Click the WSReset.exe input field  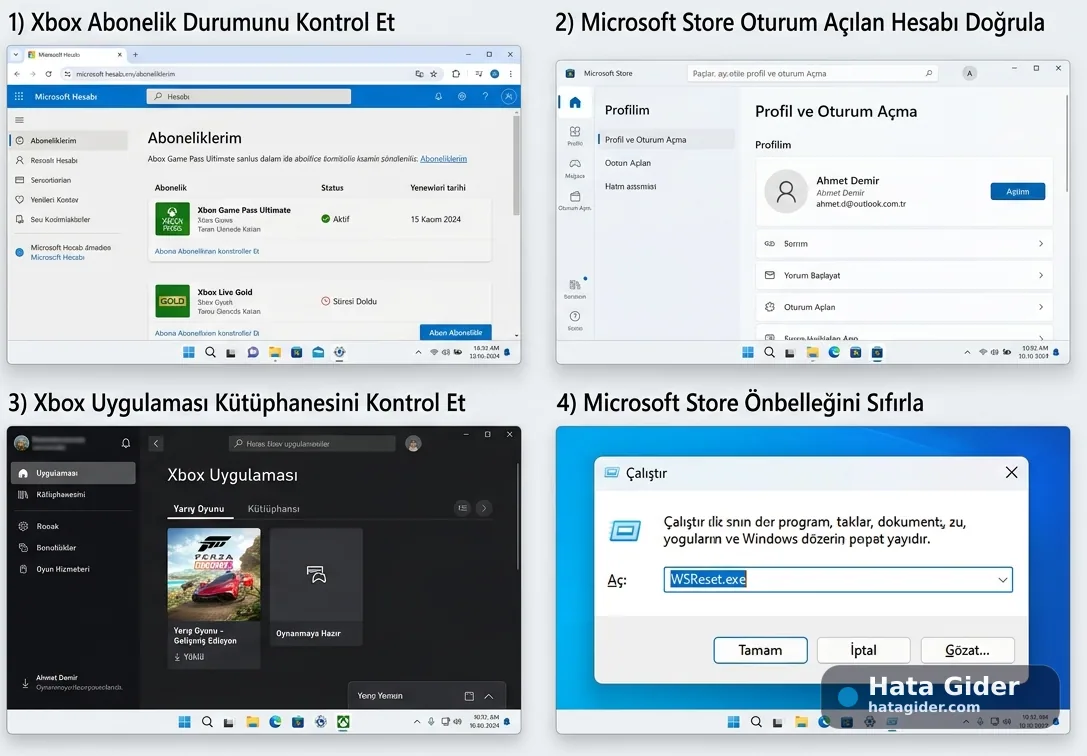tap(837, 579)
